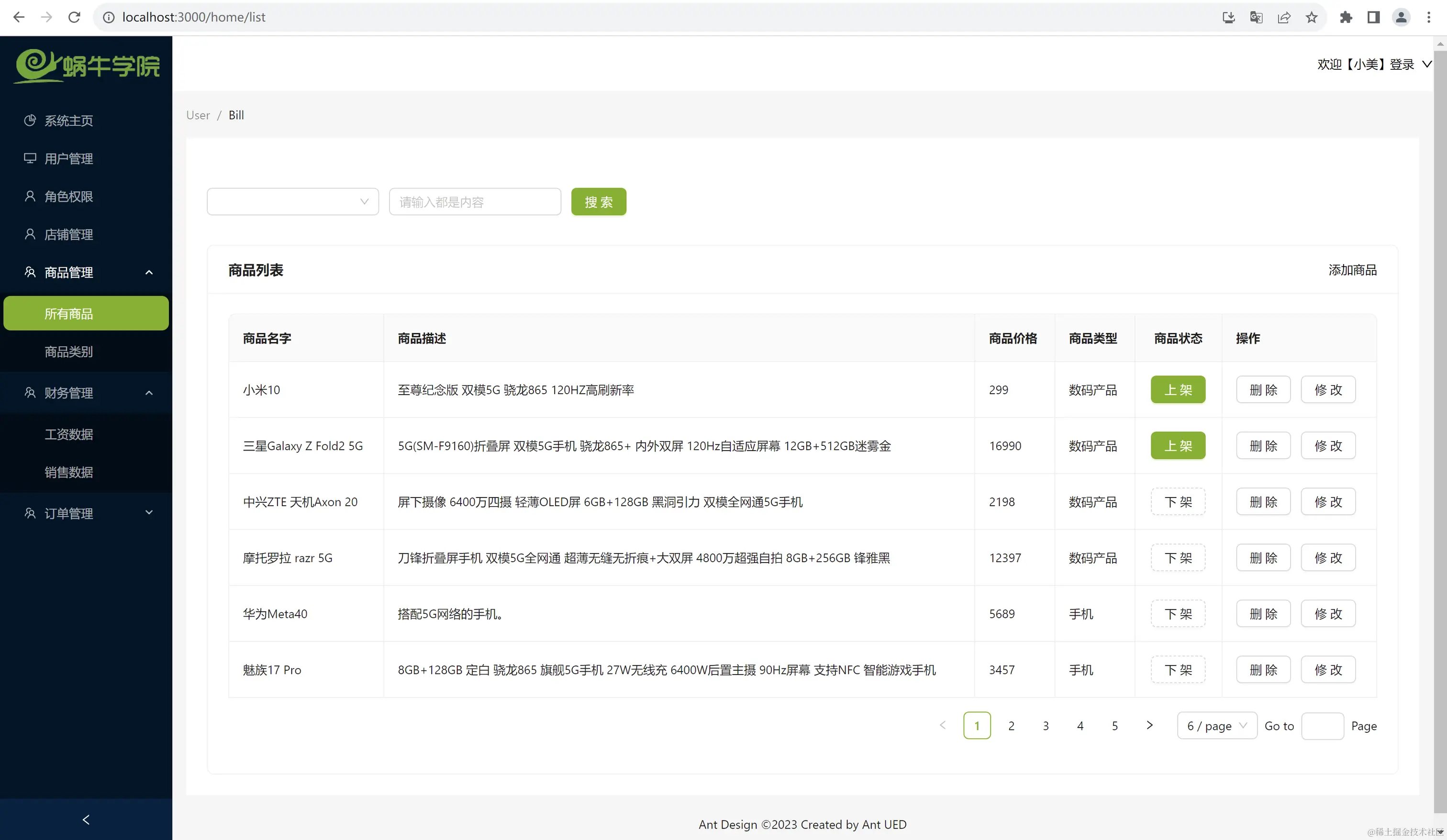The width and height of the screenshot is (1447, 840).
Task: Open browser side panel icon
Action: tap(1373, 17)
